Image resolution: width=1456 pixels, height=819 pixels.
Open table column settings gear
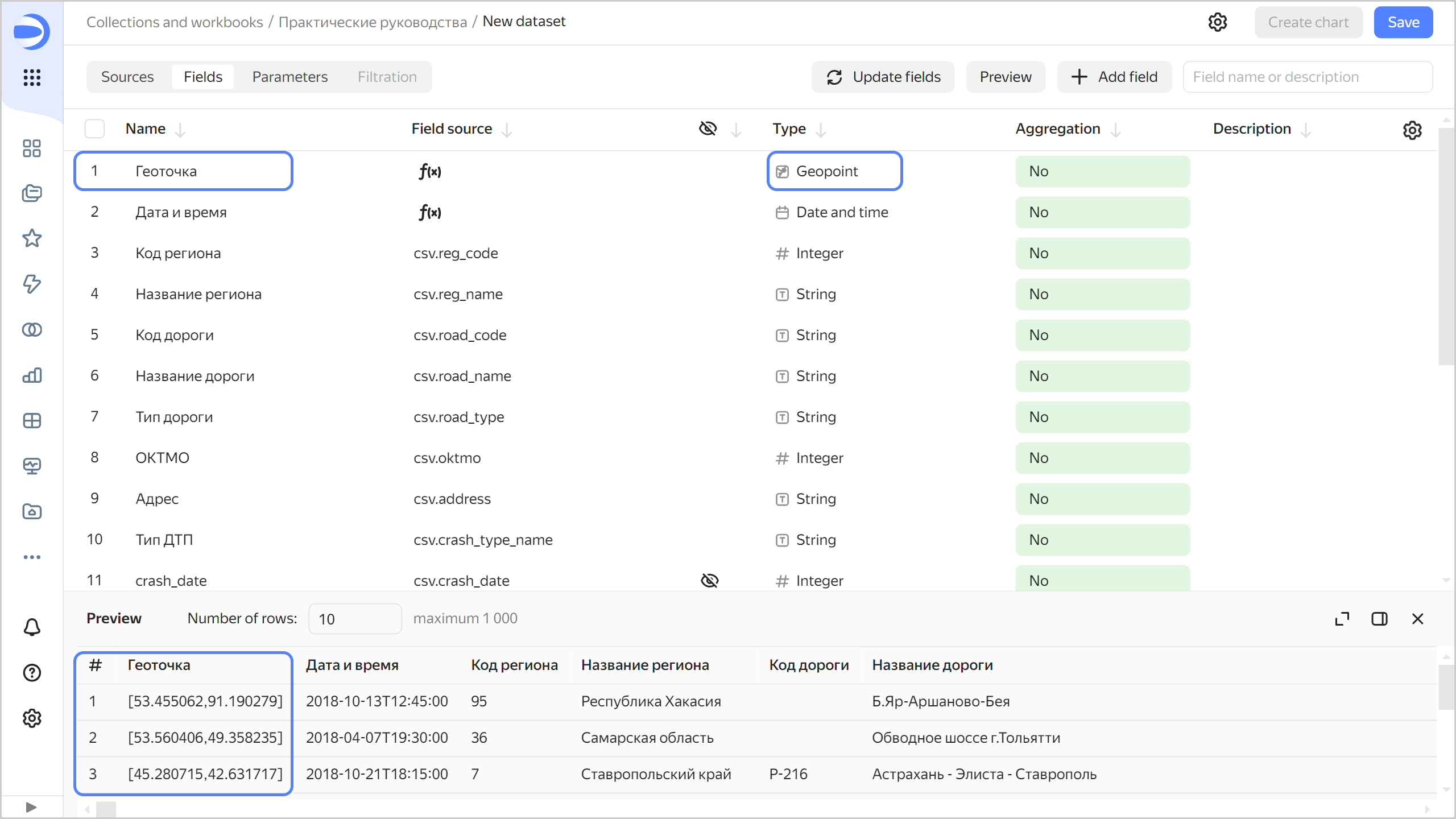(1412, 130)
